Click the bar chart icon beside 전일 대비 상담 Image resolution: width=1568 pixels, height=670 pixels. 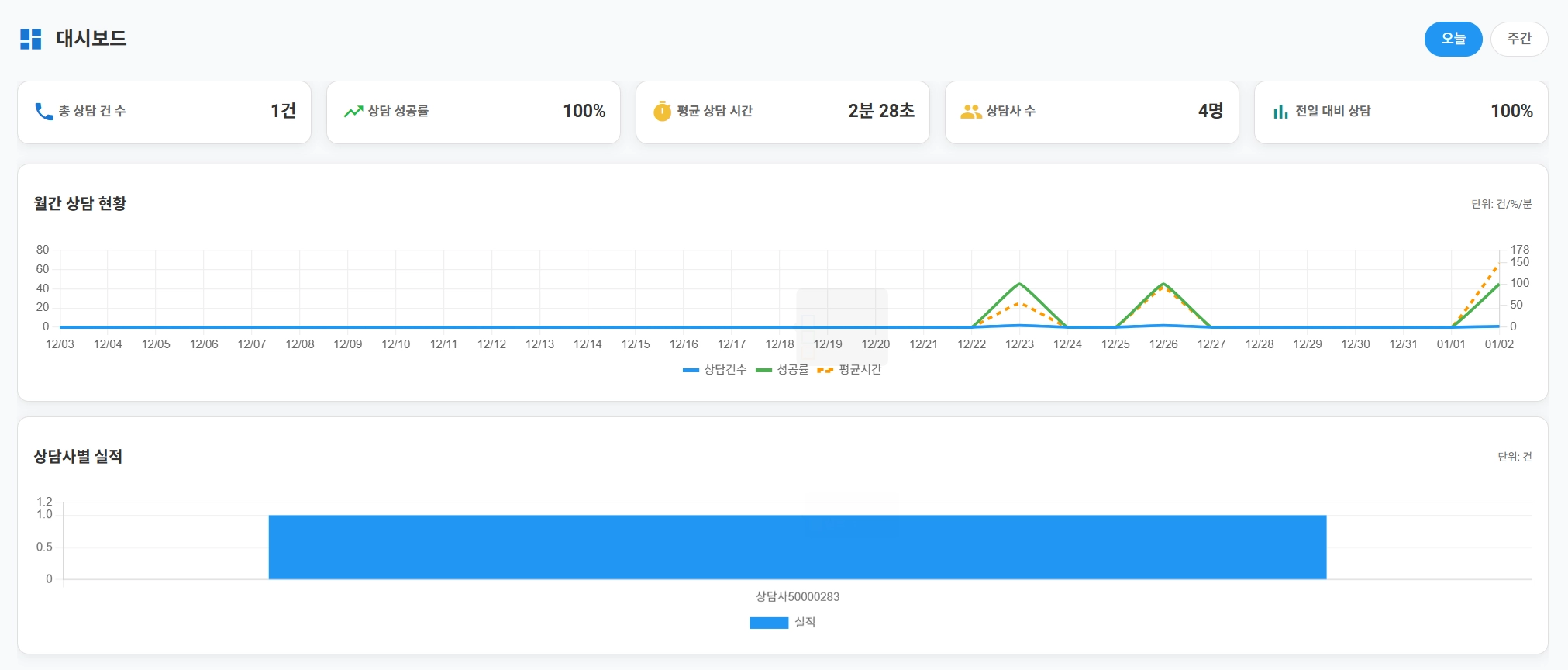pos(1280,112)
